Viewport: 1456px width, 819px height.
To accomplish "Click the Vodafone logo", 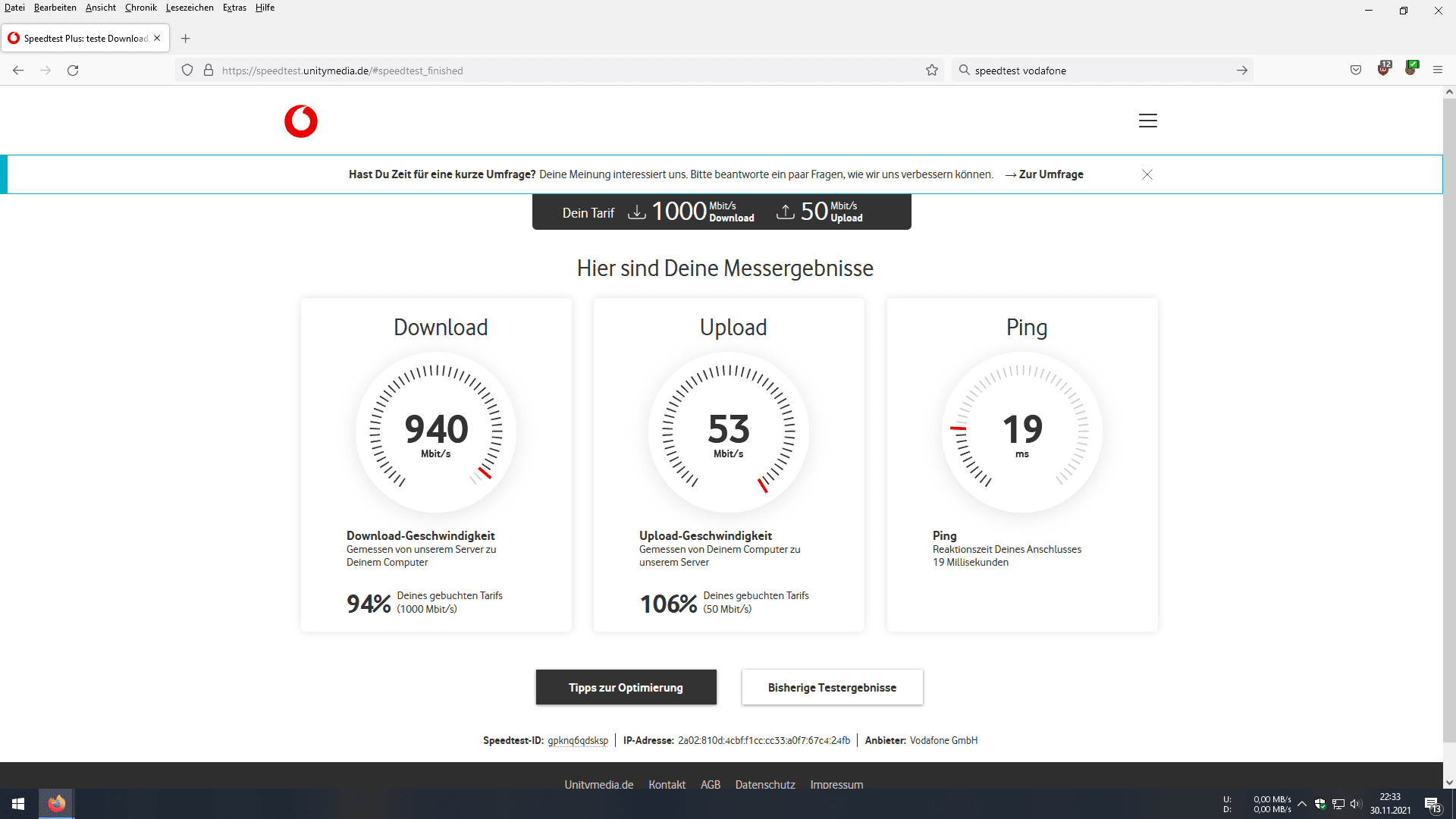I will 301,121.
